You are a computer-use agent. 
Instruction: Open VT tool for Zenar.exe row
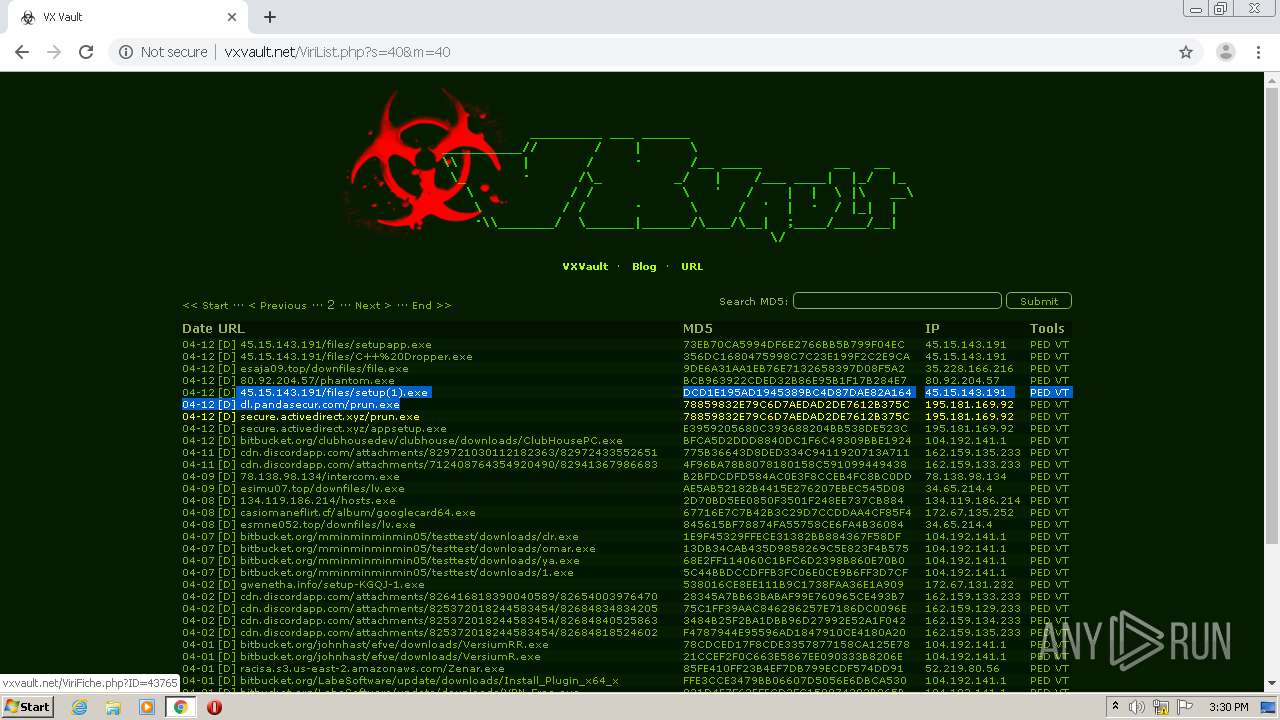(x=1062, y=669)
